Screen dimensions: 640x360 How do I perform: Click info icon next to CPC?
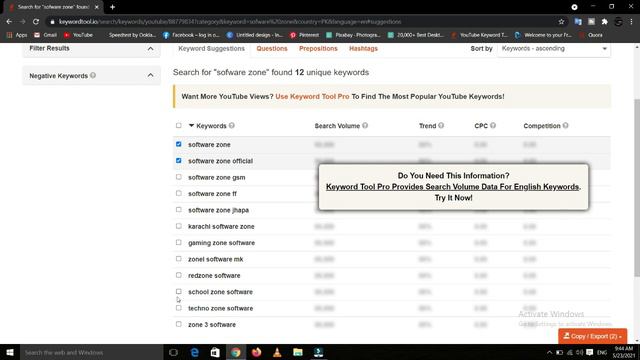[493, 125]
